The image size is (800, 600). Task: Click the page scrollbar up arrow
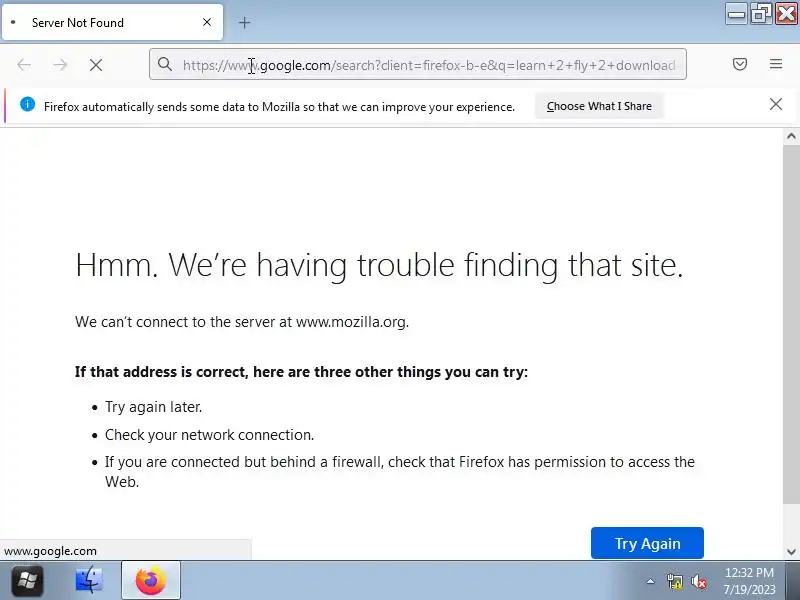791,136
